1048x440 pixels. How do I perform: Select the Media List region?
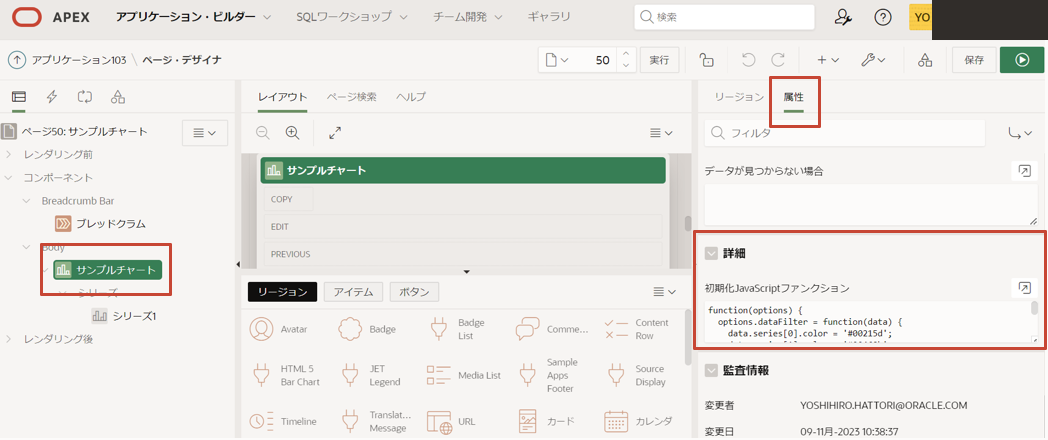pos(463,375)
